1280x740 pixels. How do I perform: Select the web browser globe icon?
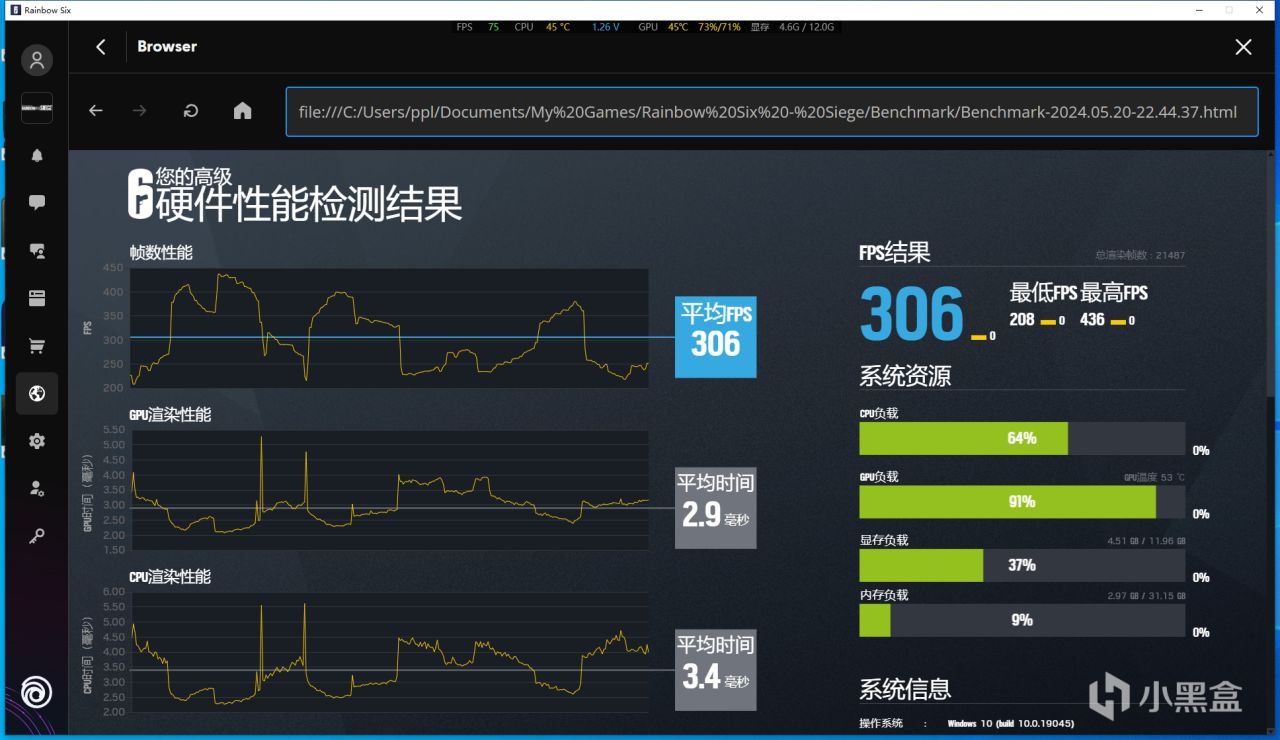tap(37, 394)
